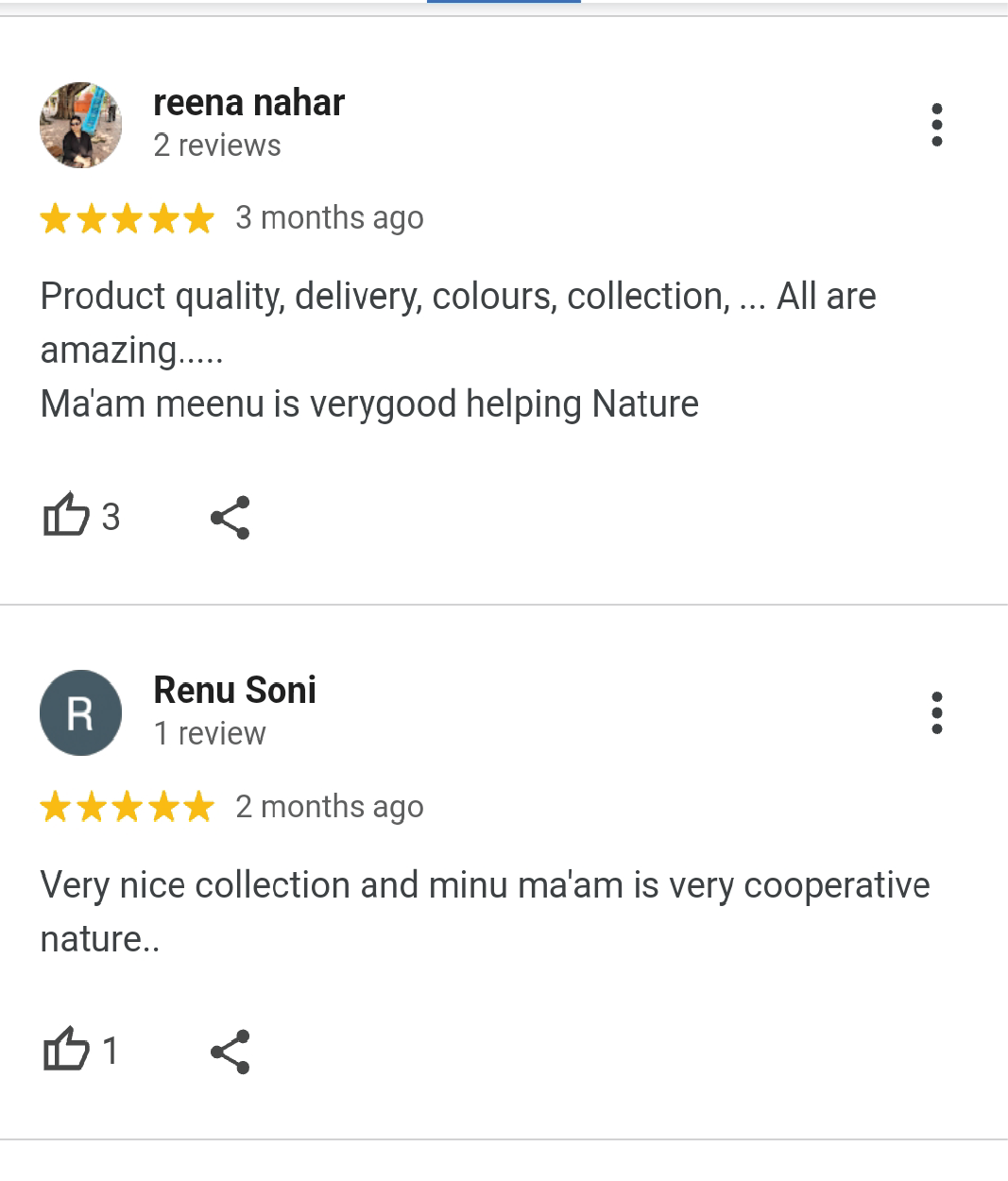The width and height of the screenshot is (1008, 1181).
Task: Open more options for reena nahar's review
Action: (936, 125)
